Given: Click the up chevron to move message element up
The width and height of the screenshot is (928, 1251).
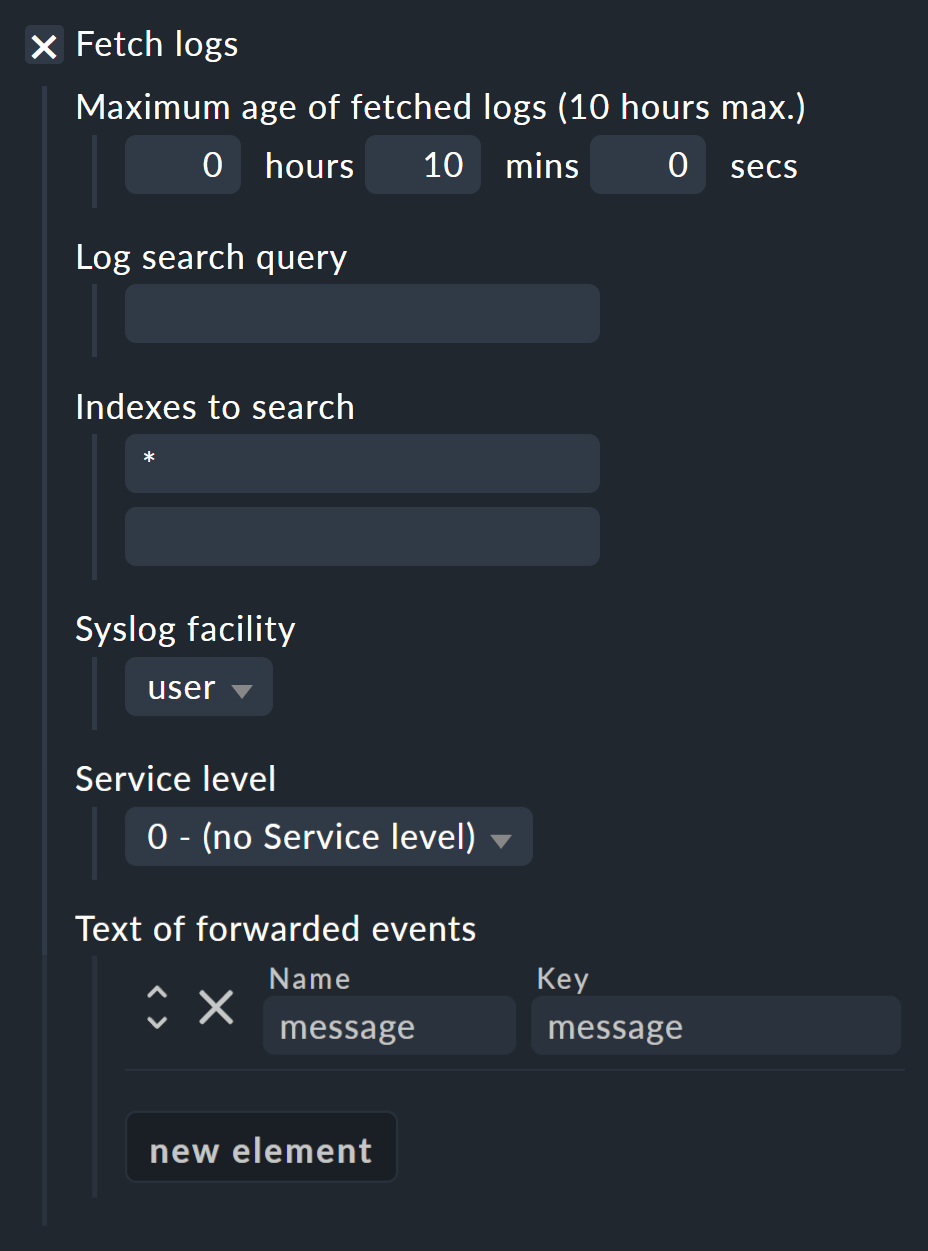Looking at the screenshot, I should (x=156, y=993).
